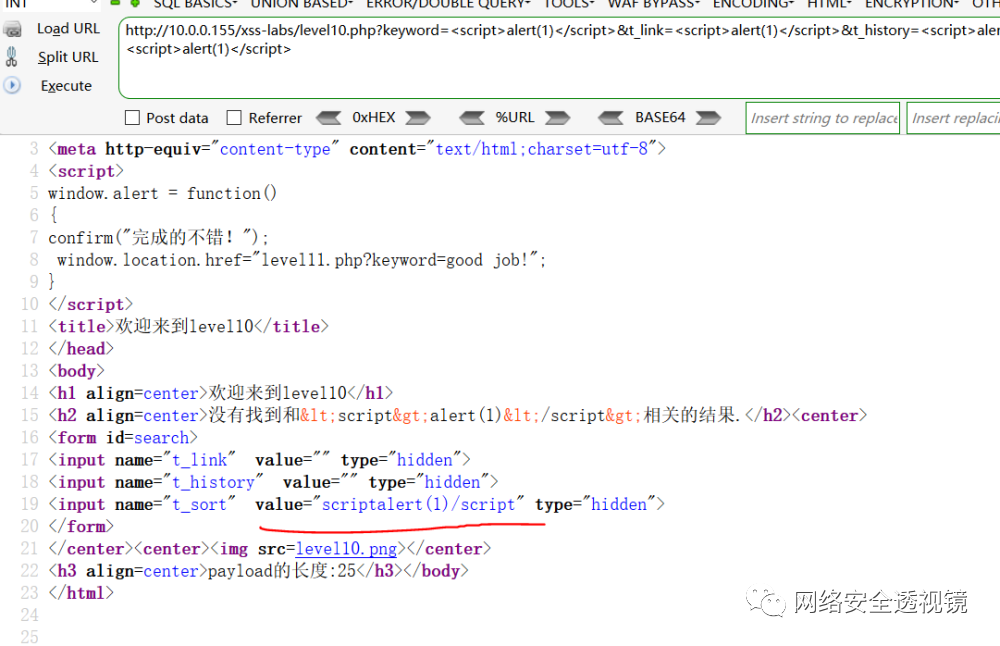Image resolution: width=1000 pixels, height=646 pixels.
Task: Enable the Post data checkbox
Action: coord(133,118)
